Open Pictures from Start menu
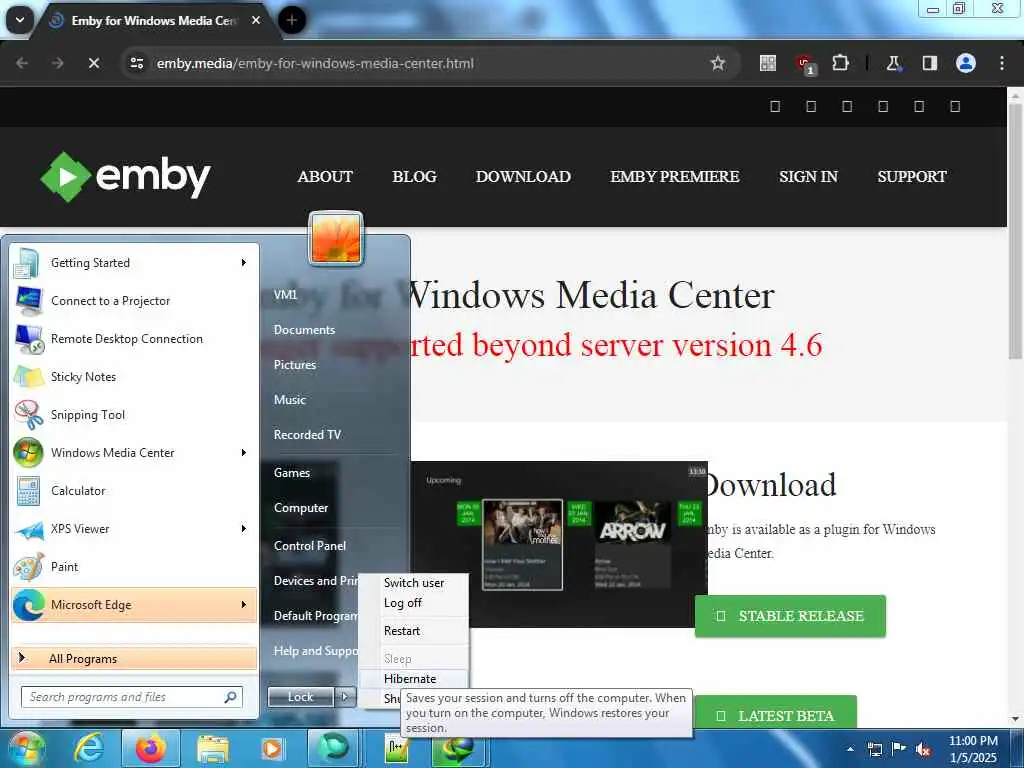The height and width of the screenshot is (768, 1024). click(295, 364)
